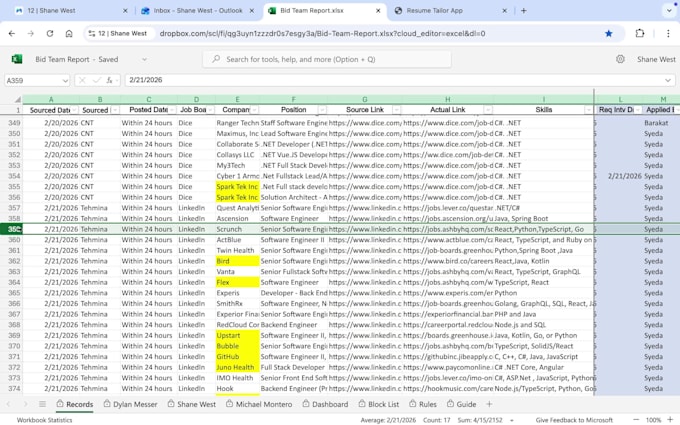Click the Bid Team Report - Saved title
Viewport: 680px width, 425px height.
tap(76, 59)
